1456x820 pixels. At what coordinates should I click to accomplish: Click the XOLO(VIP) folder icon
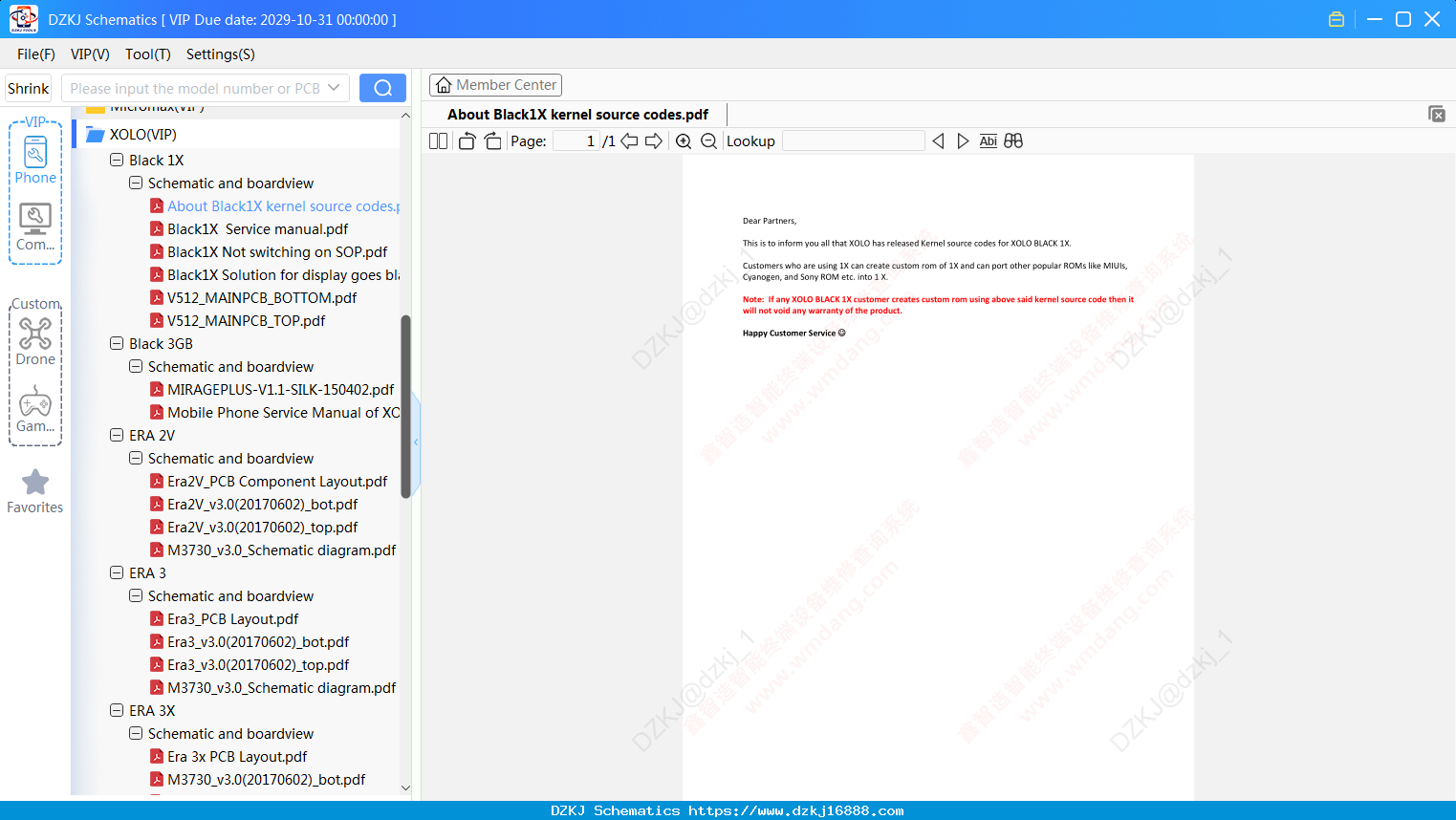click(x=95, y=135)
